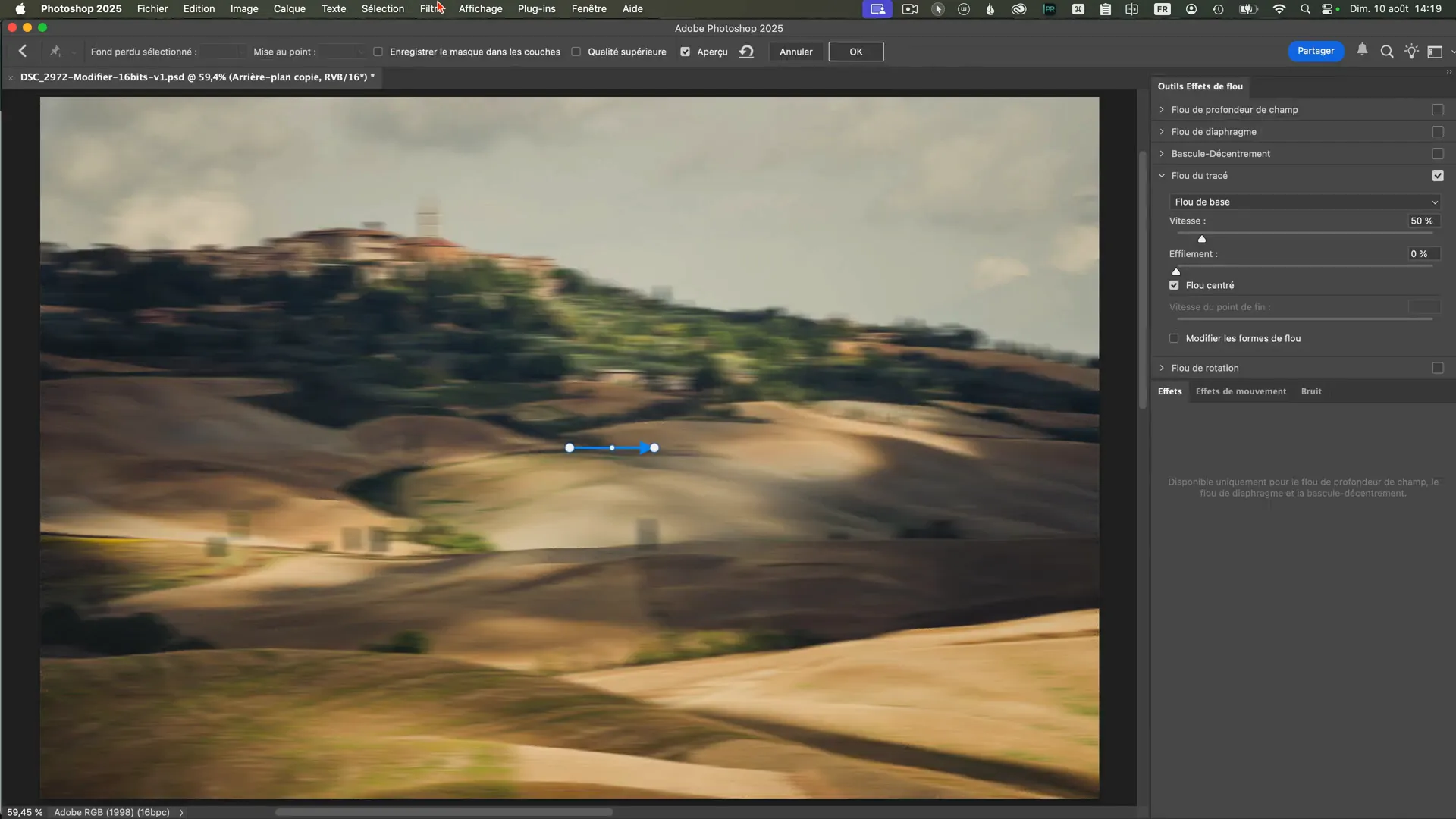1456x819 pixels.
Task: Click the Apple menu logo
Action: [20, 8]
